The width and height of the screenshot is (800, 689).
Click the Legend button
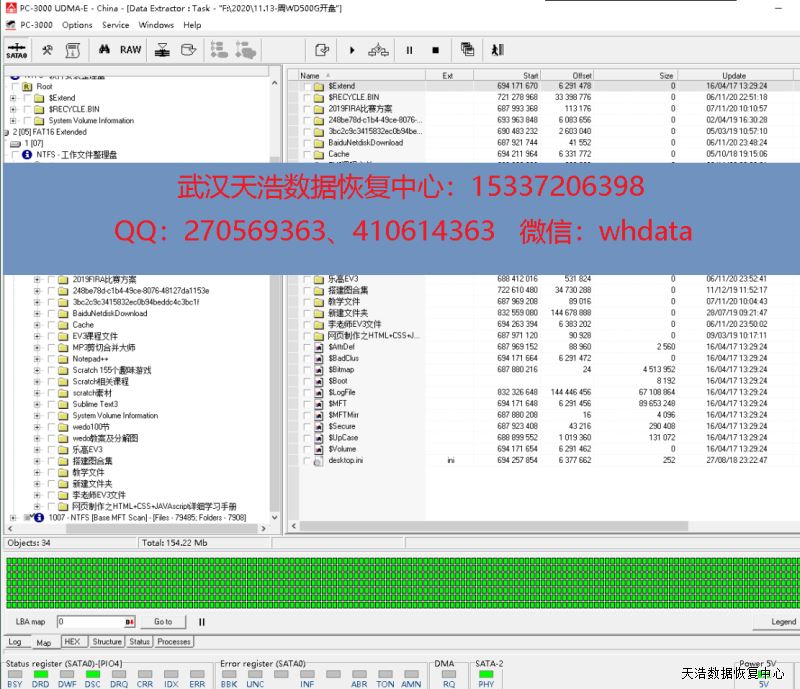pos(783,622)
